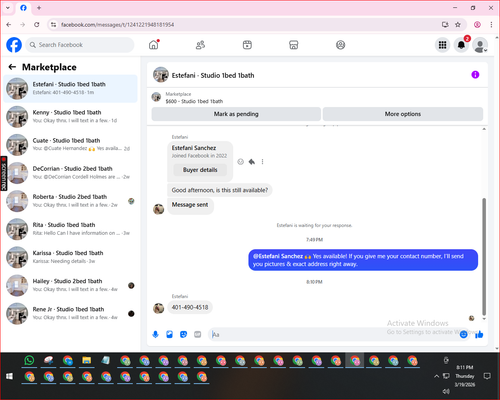This screenshot has height=400, width=500.
Task: Click the Facebook logo icon
Action: coord(14,45)
